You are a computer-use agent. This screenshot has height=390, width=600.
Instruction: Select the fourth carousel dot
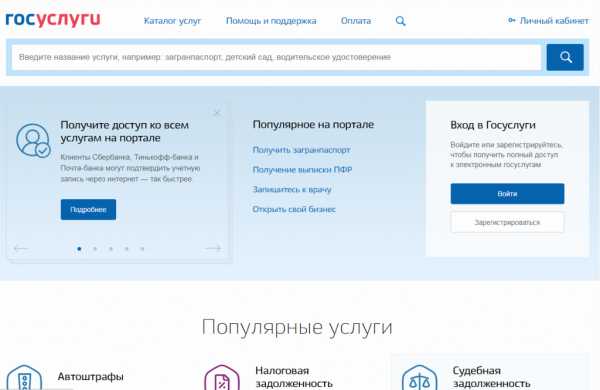tap(126, 249)
